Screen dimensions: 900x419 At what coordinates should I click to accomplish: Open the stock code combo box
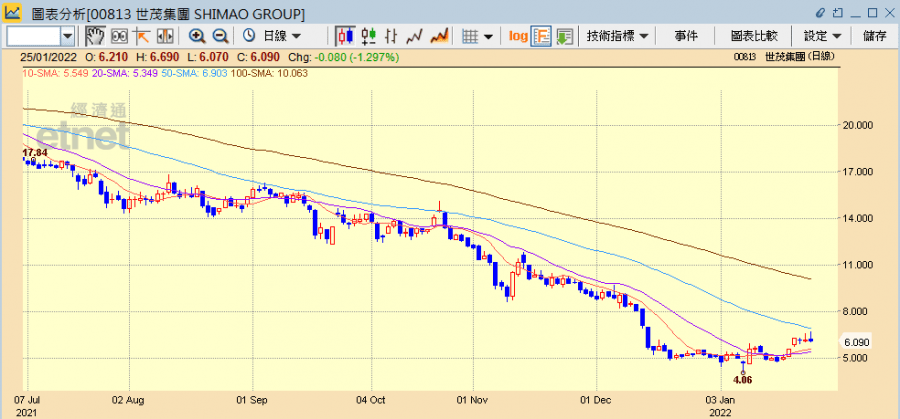click(x=67, y=36)
